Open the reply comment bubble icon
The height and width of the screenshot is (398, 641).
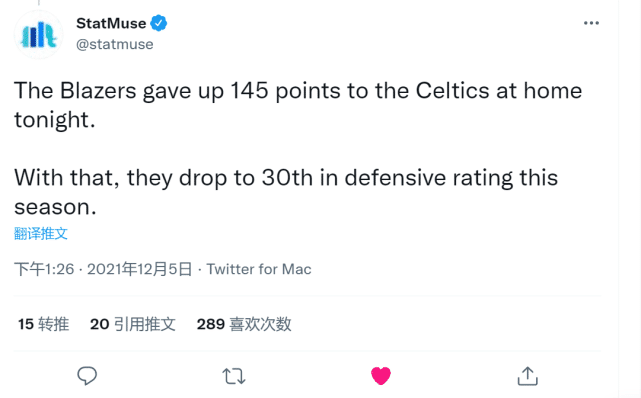[87, 376]
